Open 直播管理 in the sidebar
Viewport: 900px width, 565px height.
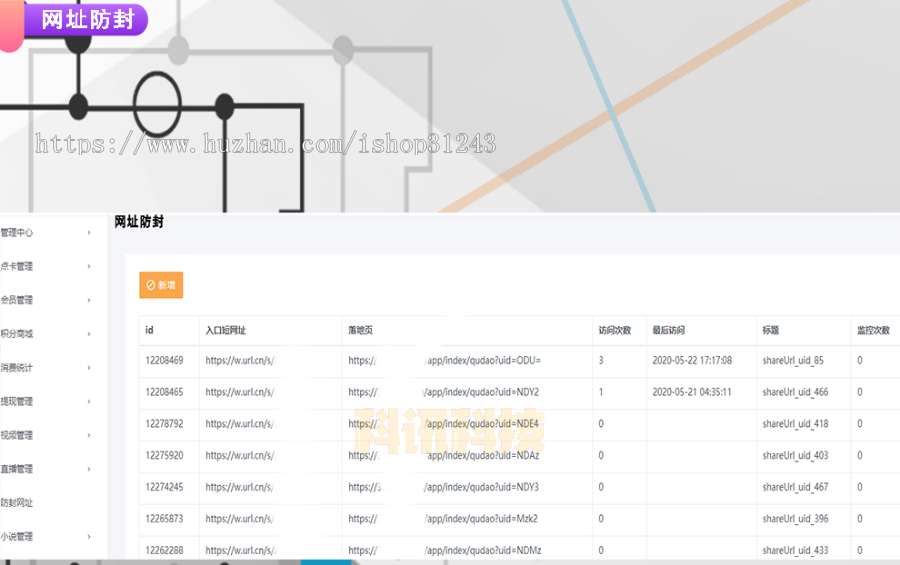(x=18, y=469)
